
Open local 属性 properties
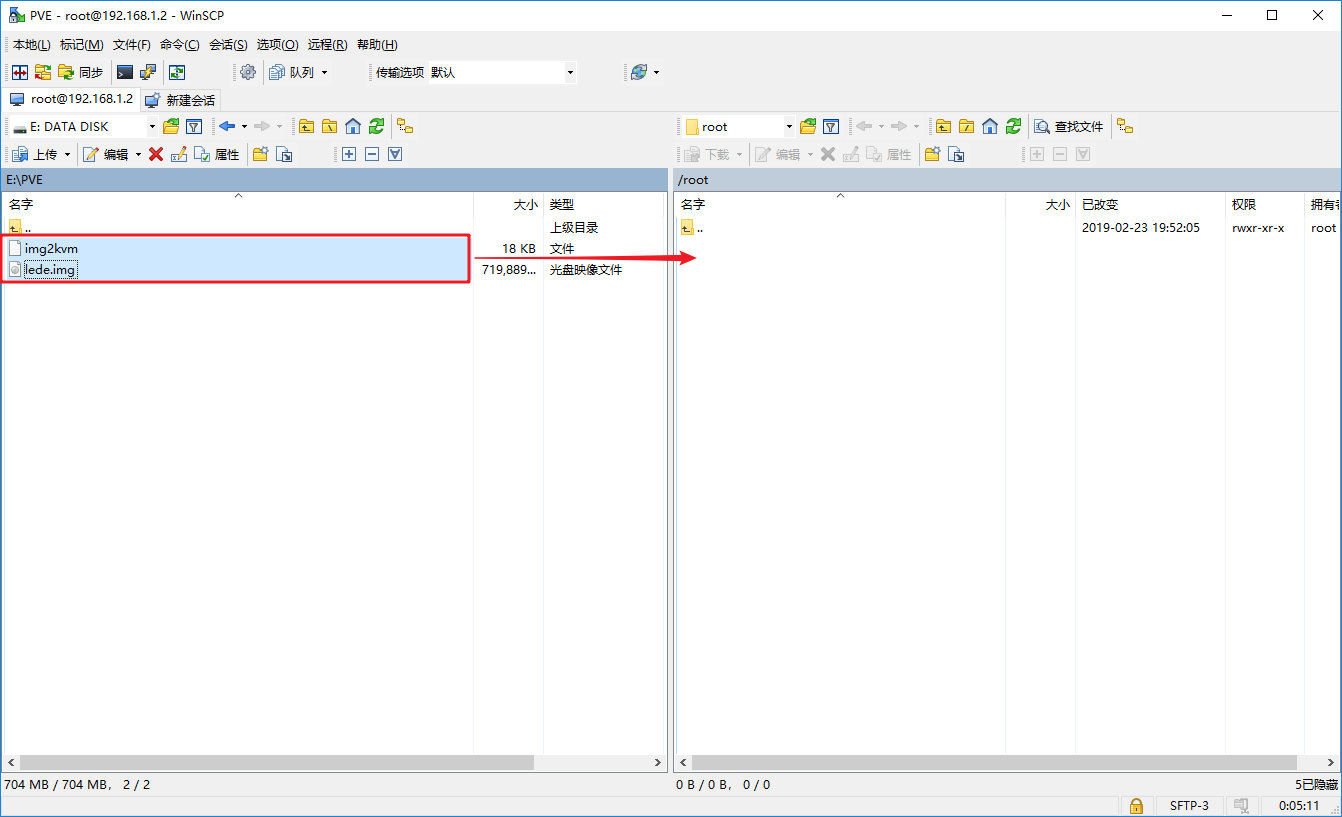click(217, 154)
